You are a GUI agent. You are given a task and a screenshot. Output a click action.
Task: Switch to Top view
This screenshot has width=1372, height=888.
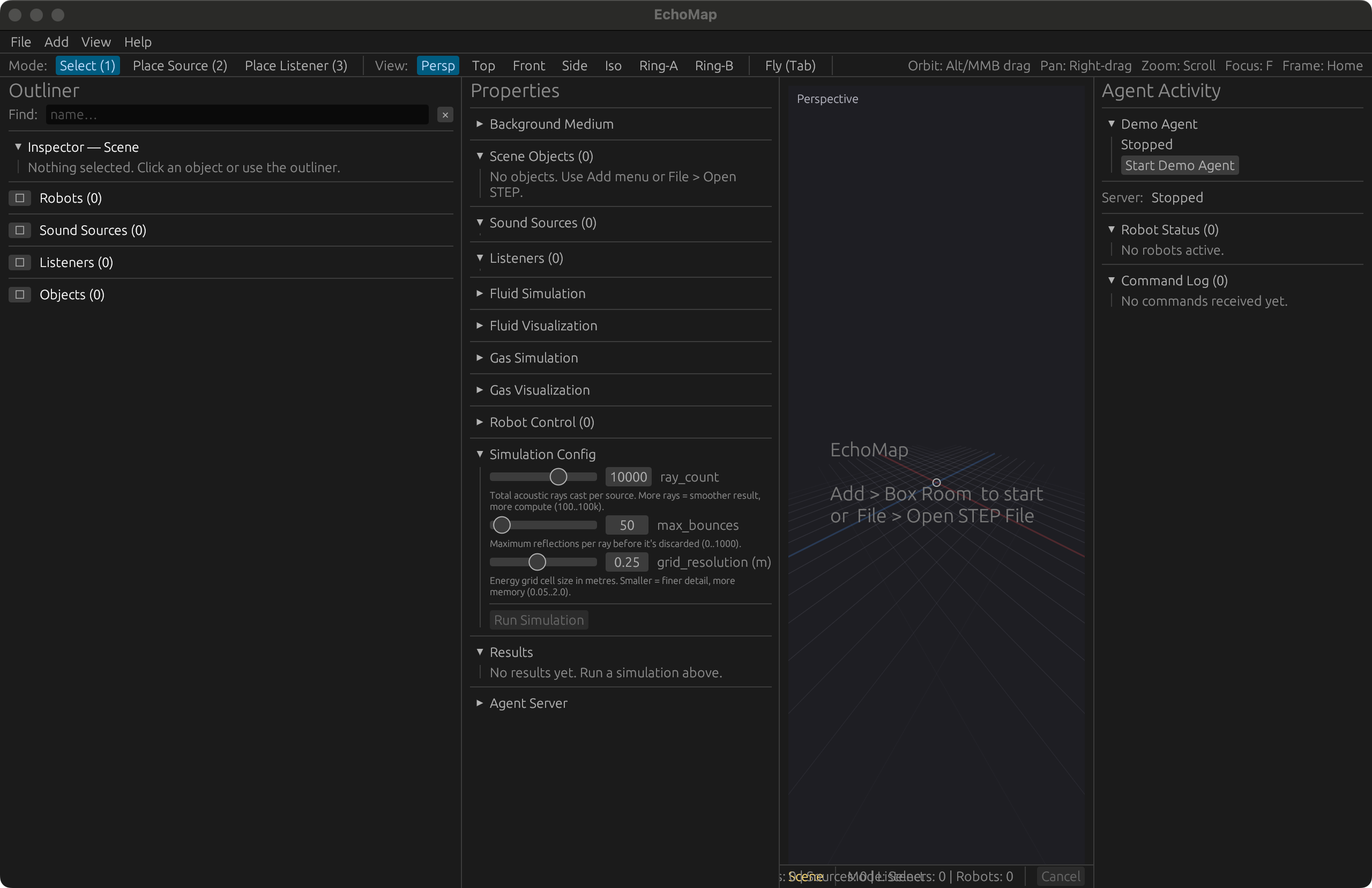click(x=483, y=65)
